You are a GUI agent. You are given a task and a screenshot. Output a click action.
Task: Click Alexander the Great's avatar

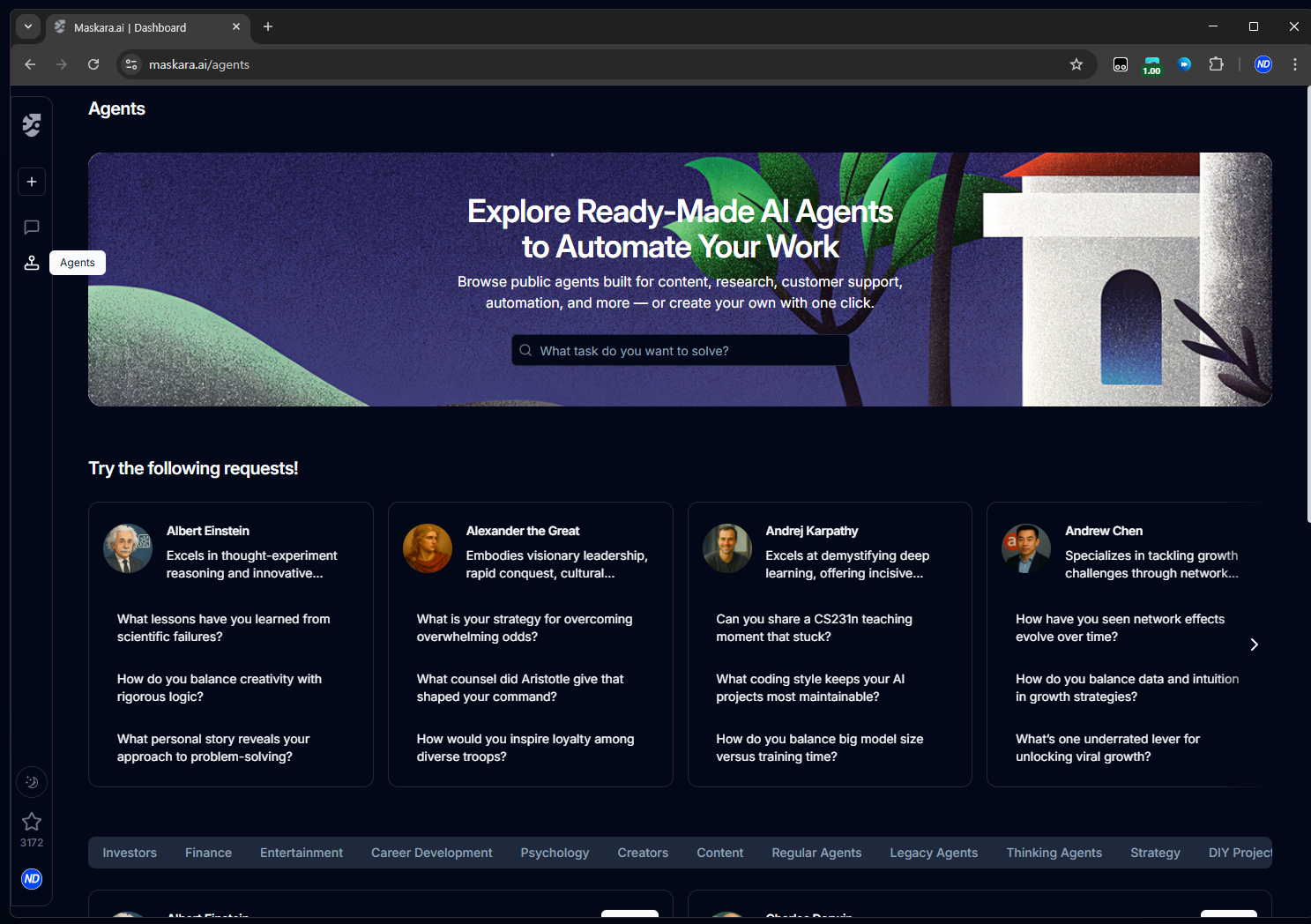[428, 548]
